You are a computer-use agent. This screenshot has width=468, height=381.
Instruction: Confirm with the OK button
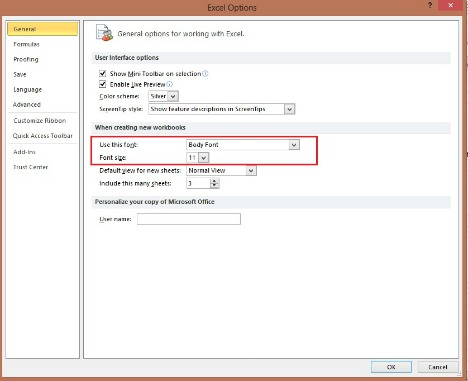(391, 367)
